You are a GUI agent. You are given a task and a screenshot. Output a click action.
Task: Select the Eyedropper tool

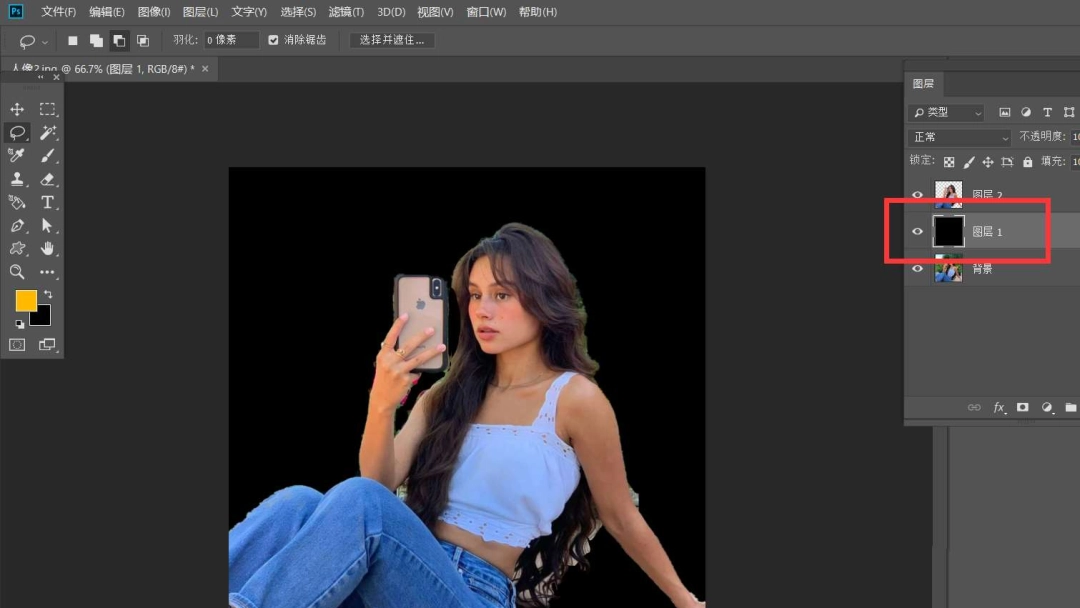[17, 156]
